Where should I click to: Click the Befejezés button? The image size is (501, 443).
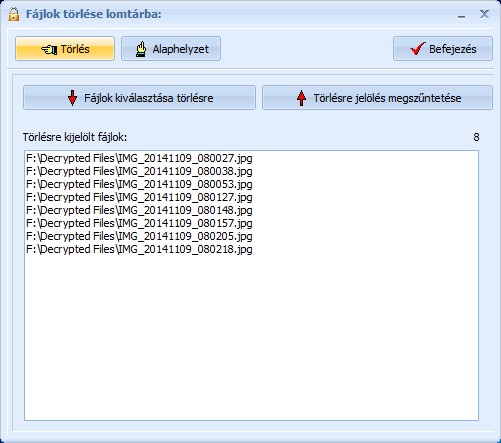[443, 49]
